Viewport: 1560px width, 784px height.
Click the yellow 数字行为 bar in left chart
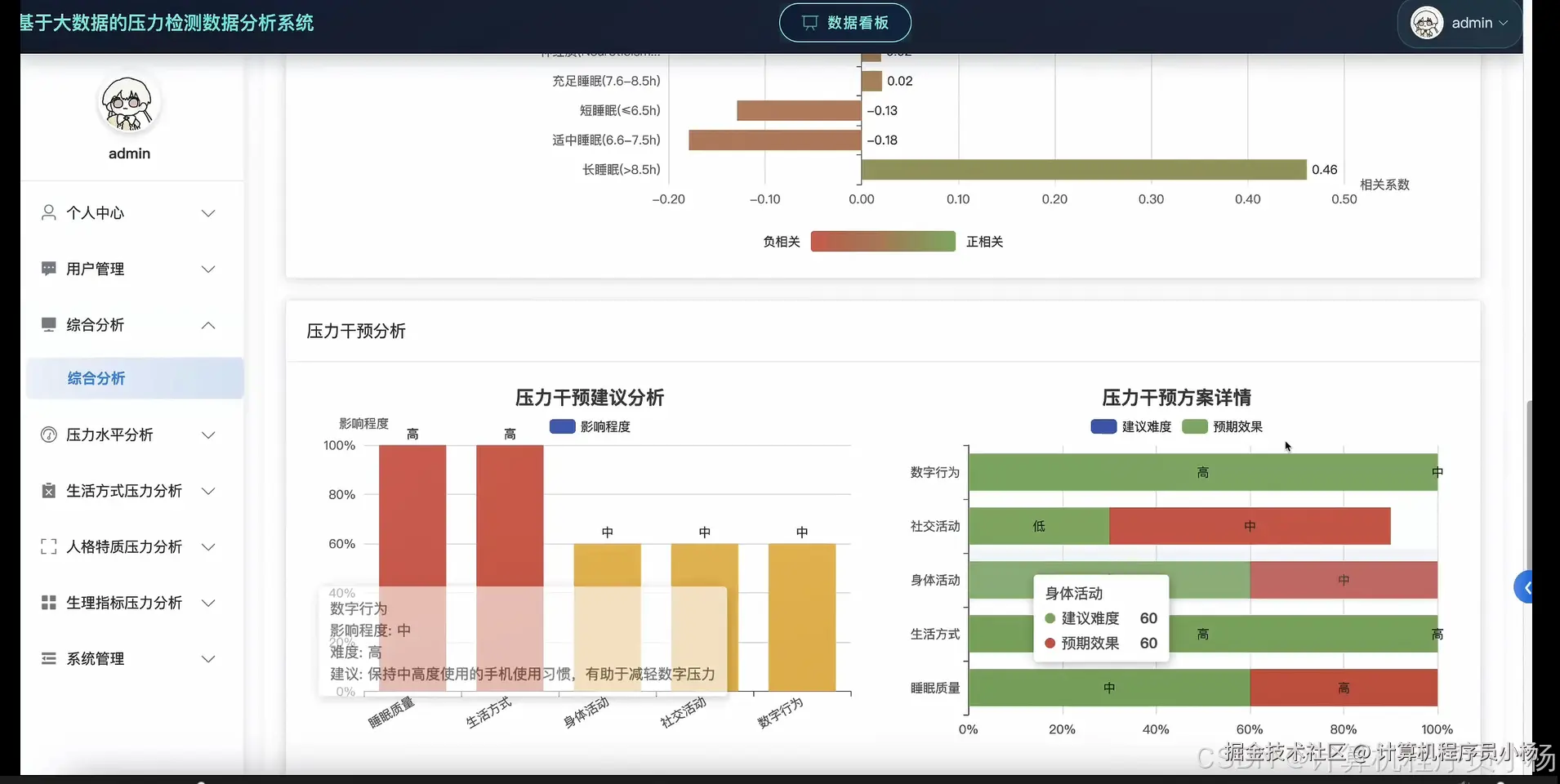(x=802, y=617)
